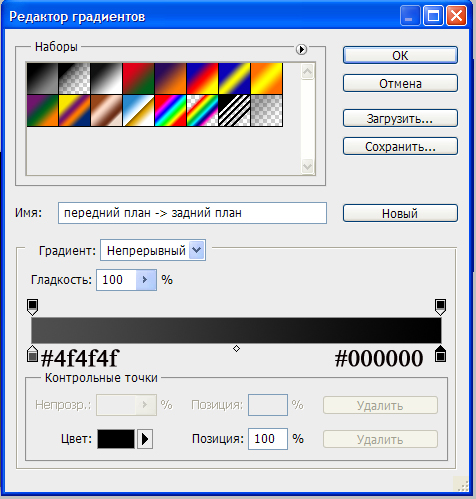Click the presets list scroll down arrow
The height and width of the screenshot is (499, 476).
pos(307,166)
